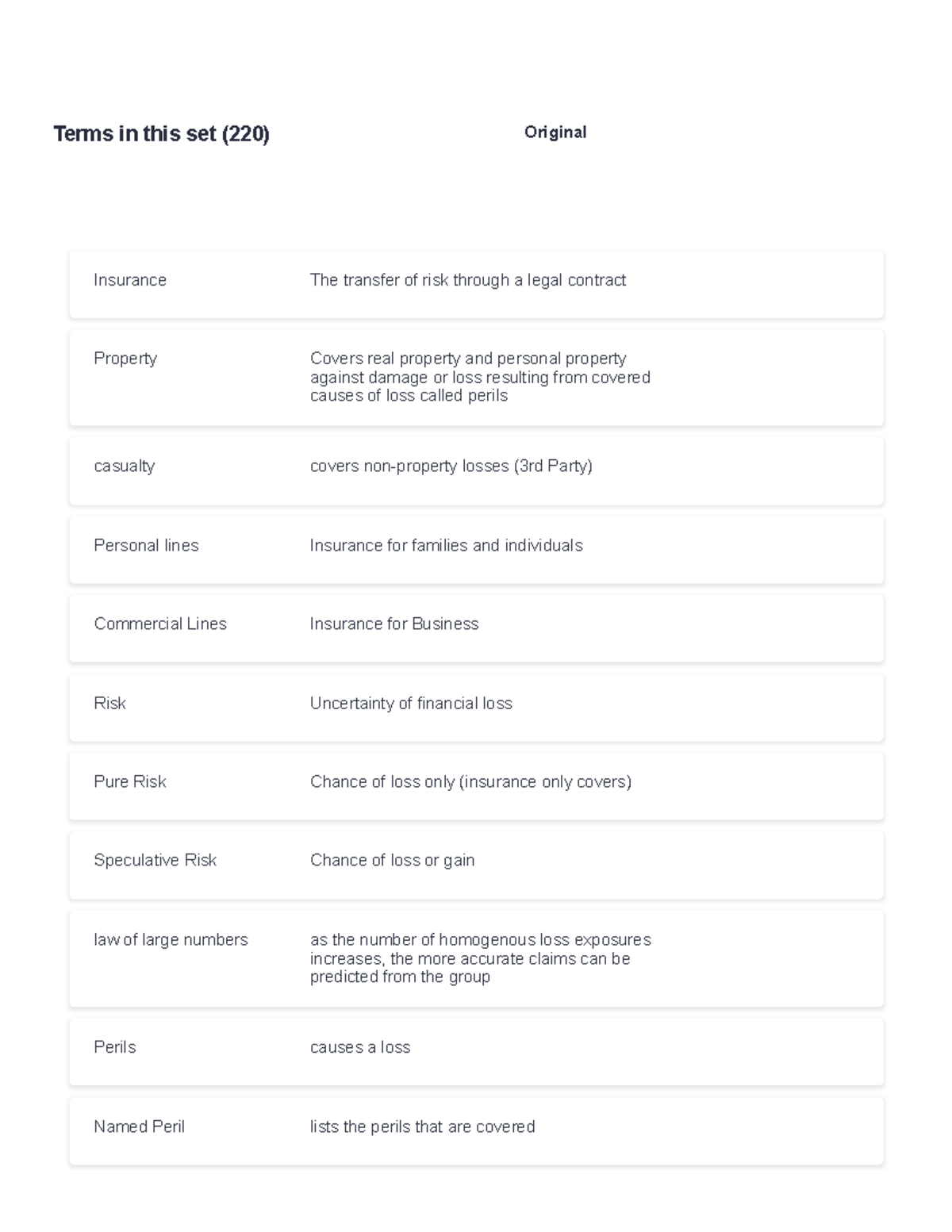Select the casualty term
The height and width of the screenshot is (1232, 952).
point(124,466)
